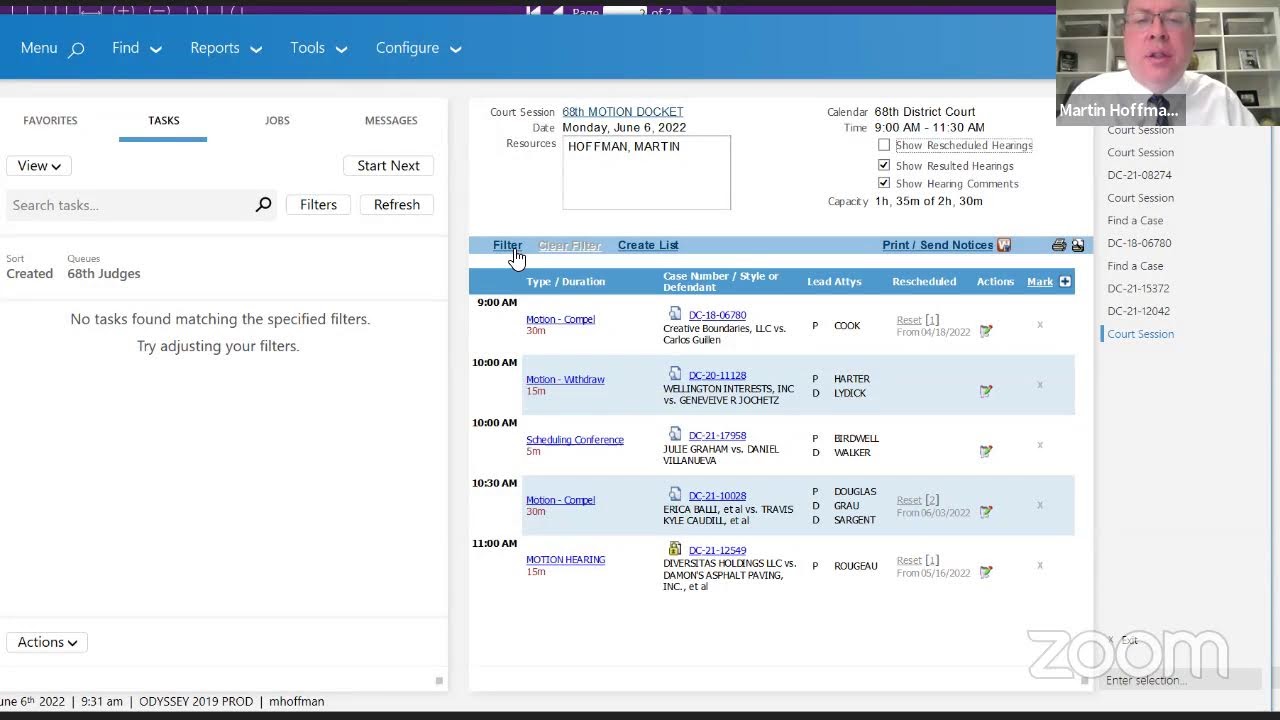The width and height of the screenshot is (1280, 720).
Task: Select DC-21-08274 in the history list
Action: (x=1139, y=175)
